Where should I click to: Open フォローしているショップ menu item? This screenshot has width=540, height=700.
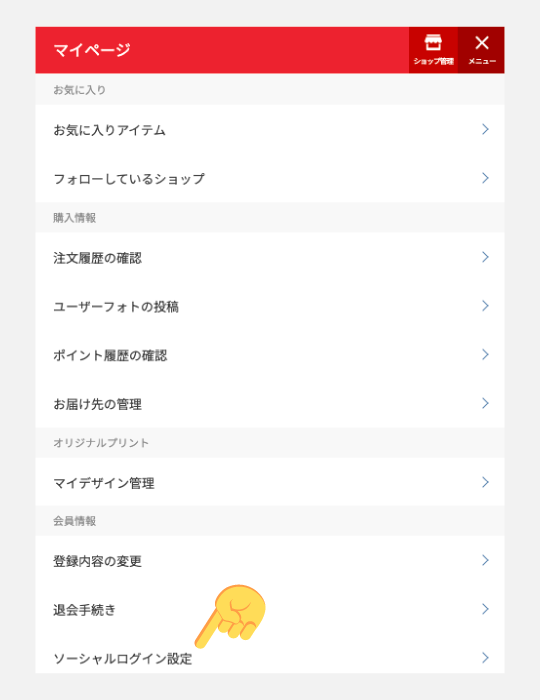point(270,178)
